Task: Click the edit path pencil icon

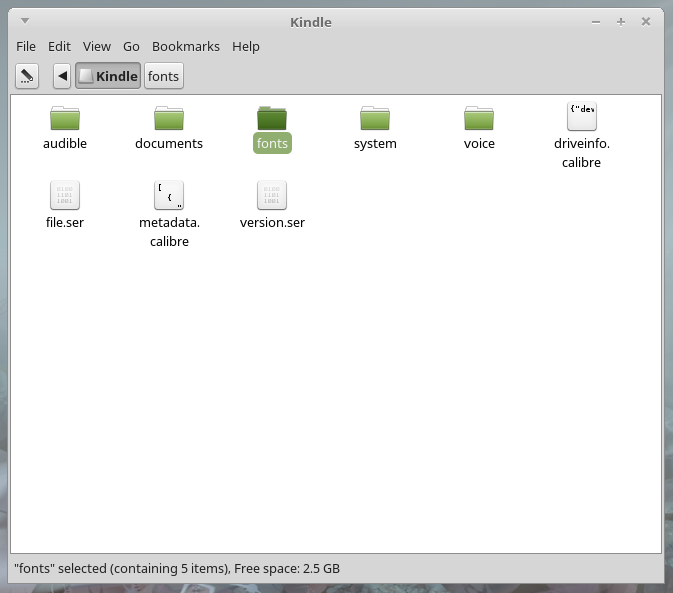Action: 27,76
